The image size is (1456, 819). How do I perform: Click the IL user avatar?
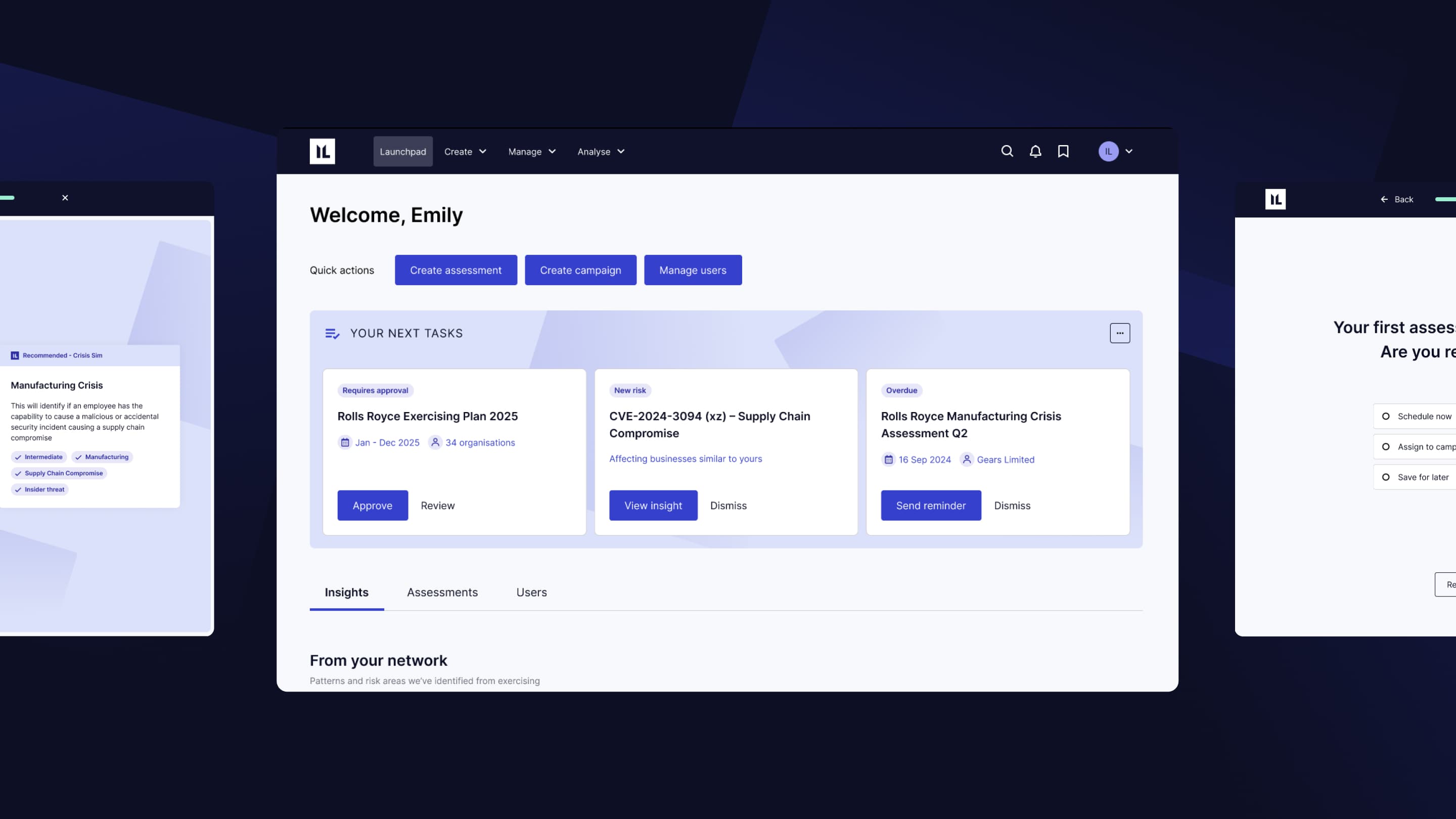point(1108,151)
